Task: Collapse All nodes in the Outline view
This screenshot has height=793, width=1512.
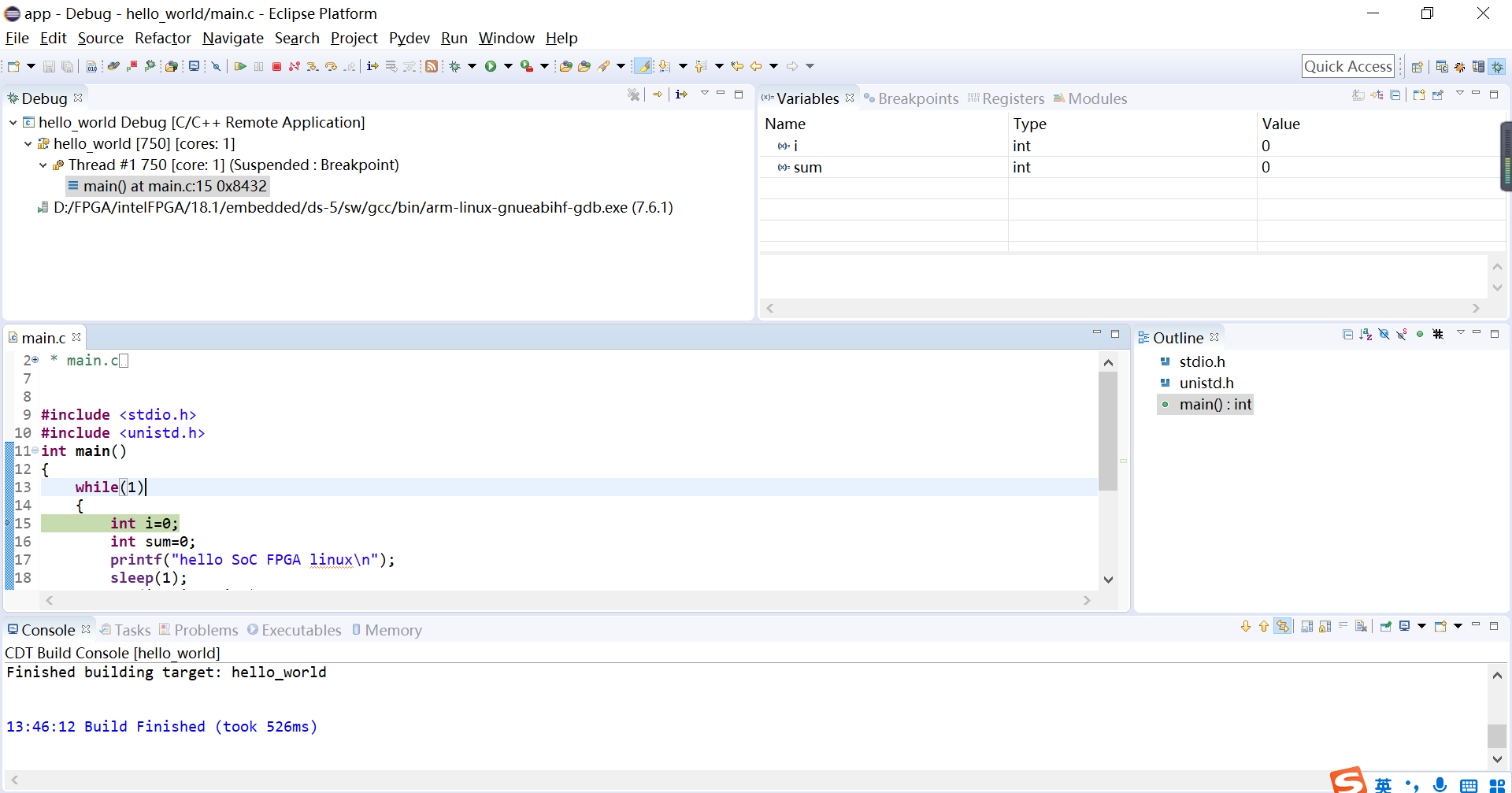Action: click(x=1347, y=335)
